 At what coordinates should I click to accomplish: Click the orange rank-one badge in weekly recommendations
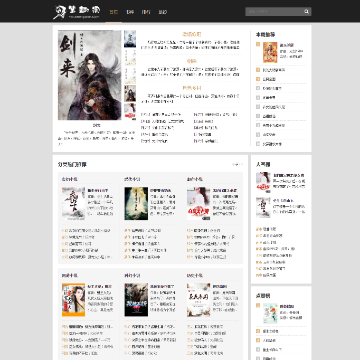[258, 44]
